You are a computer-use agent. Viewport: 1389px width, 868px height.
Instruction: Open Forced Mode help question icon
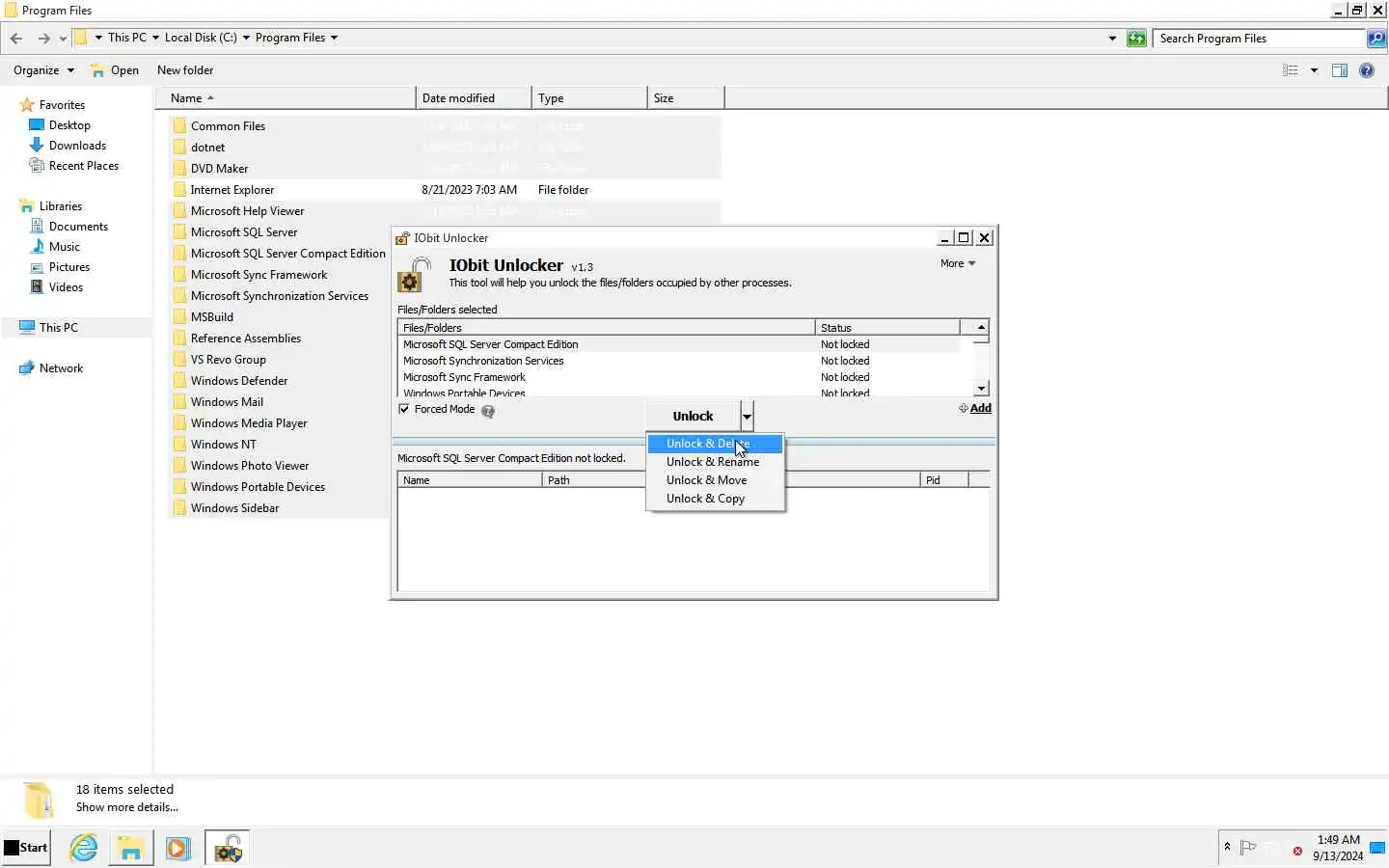[x=488, y=411]
